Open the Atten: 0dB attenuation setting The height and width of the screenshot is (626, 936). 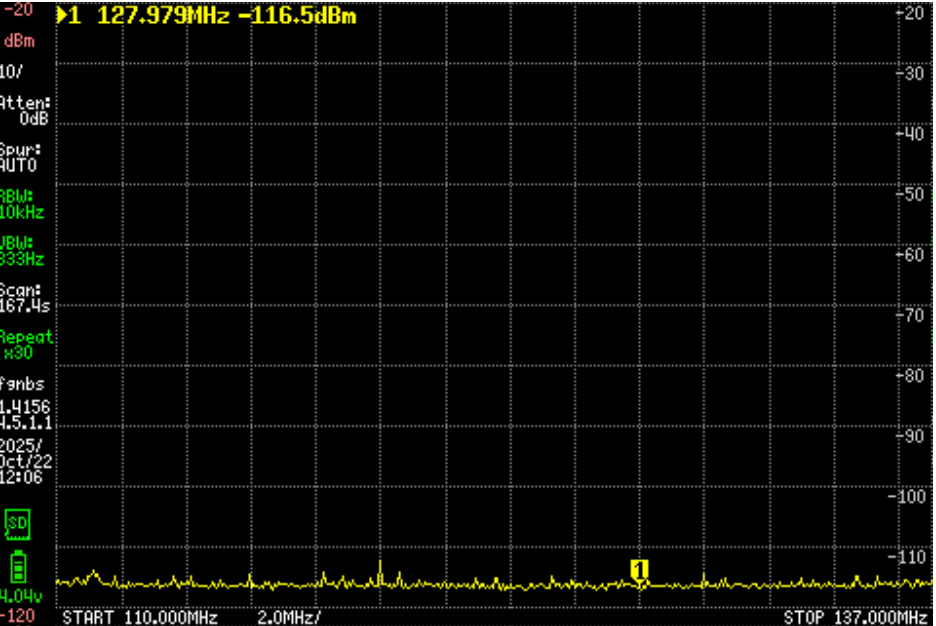(x=25, y=110)
